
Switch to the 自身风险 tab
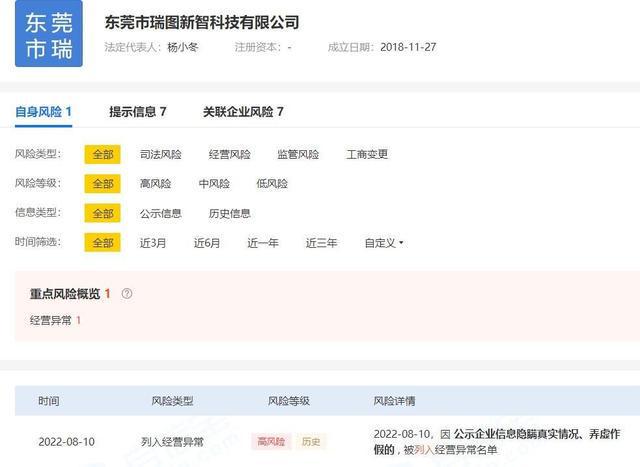[x=43, y=111]
